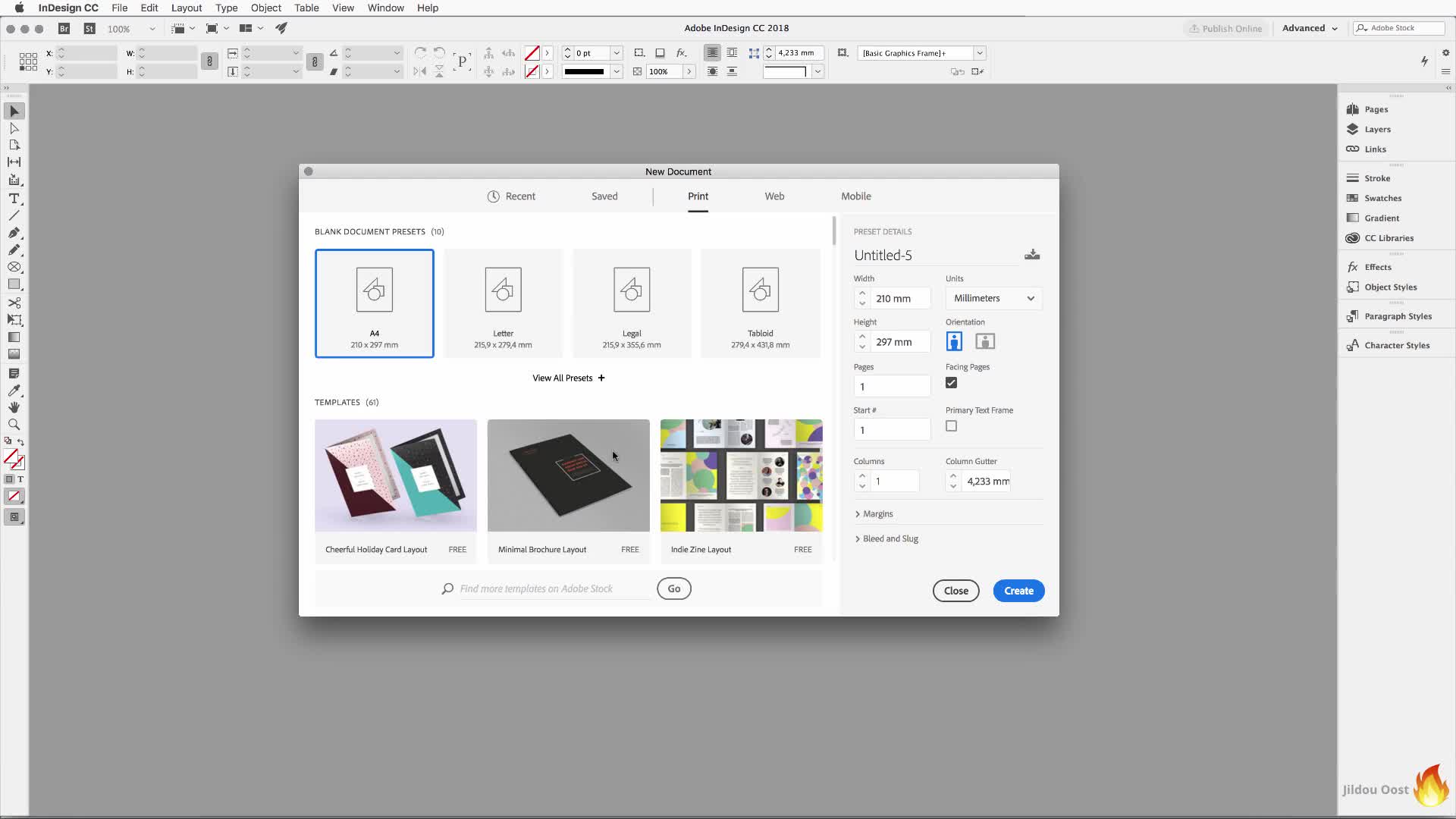Open the stroke type dropdown
The image size is (1456, 819).
(617, 71)
